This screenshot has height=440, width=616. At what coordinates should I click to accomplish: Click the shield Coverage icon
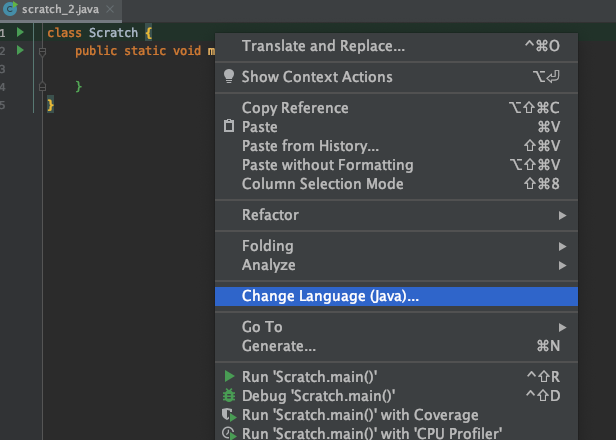pyautogui.click(x=229, y=415)
